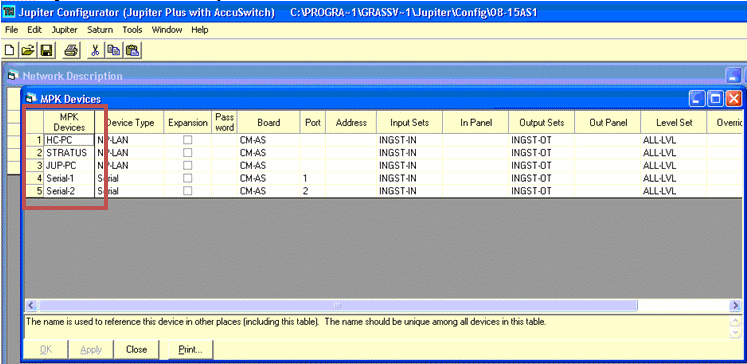Select row number 1 header
The width and height of the screenshot is (747, 364).
coord(34,141)
